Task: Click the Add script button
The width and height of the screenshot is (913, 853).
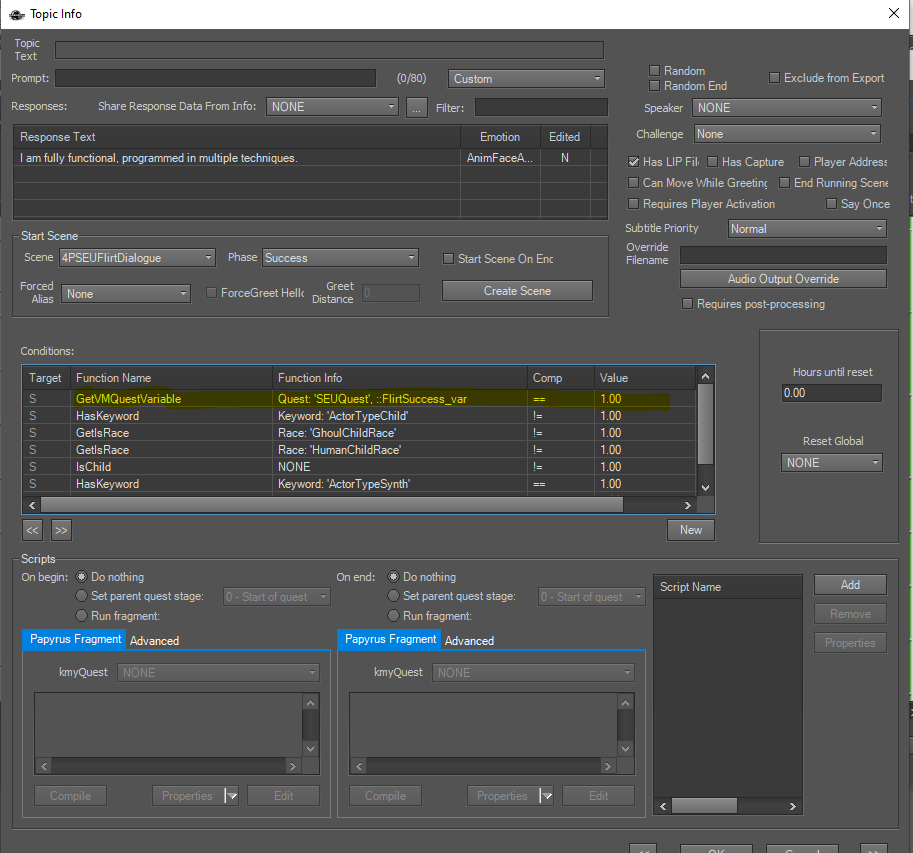Action: click(x=850, y=585)
